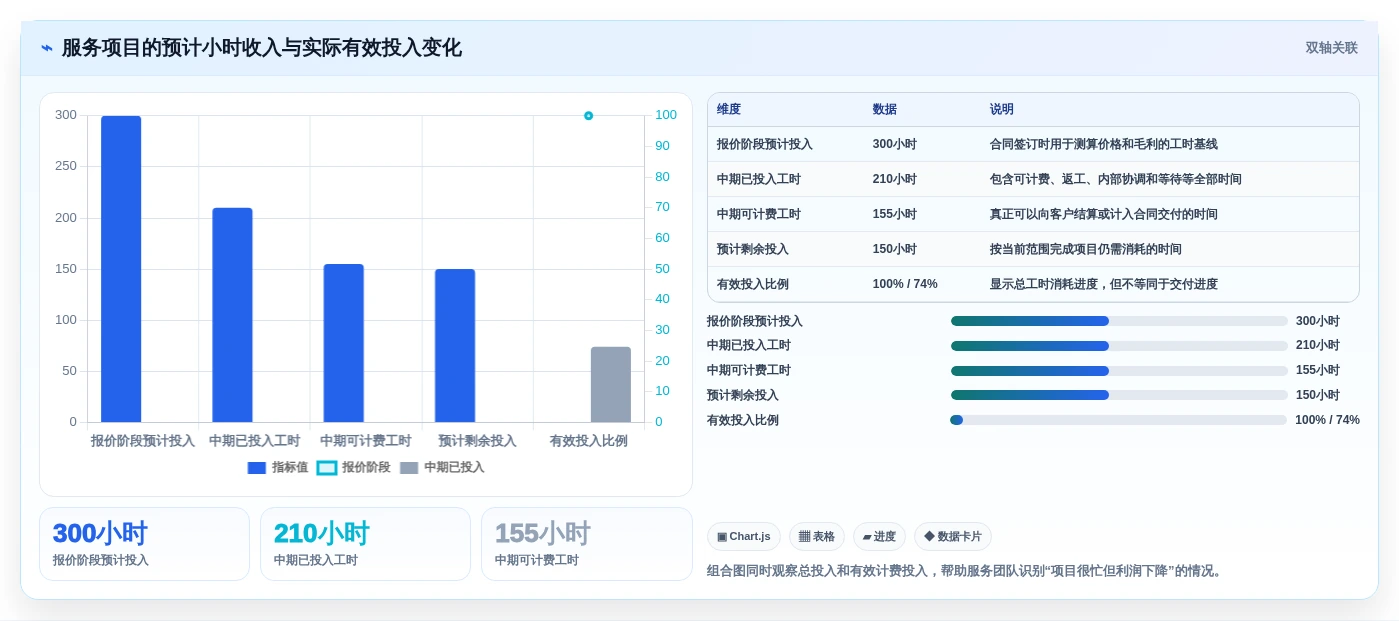Click the 155小时 data card

click(x=587, y=544)
